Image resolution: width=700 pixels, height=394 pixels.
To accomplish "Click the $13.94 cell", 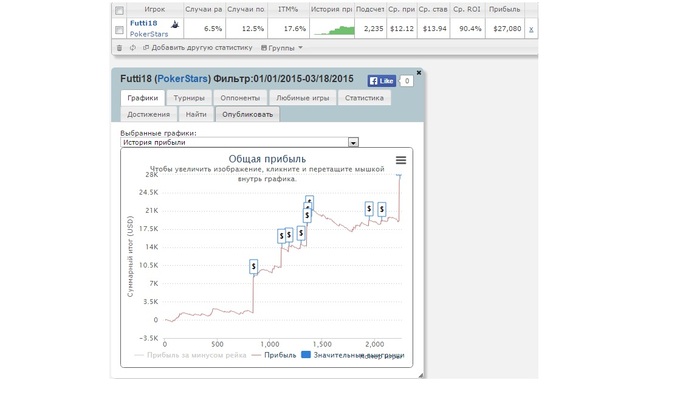I will [x=434, y=29].
